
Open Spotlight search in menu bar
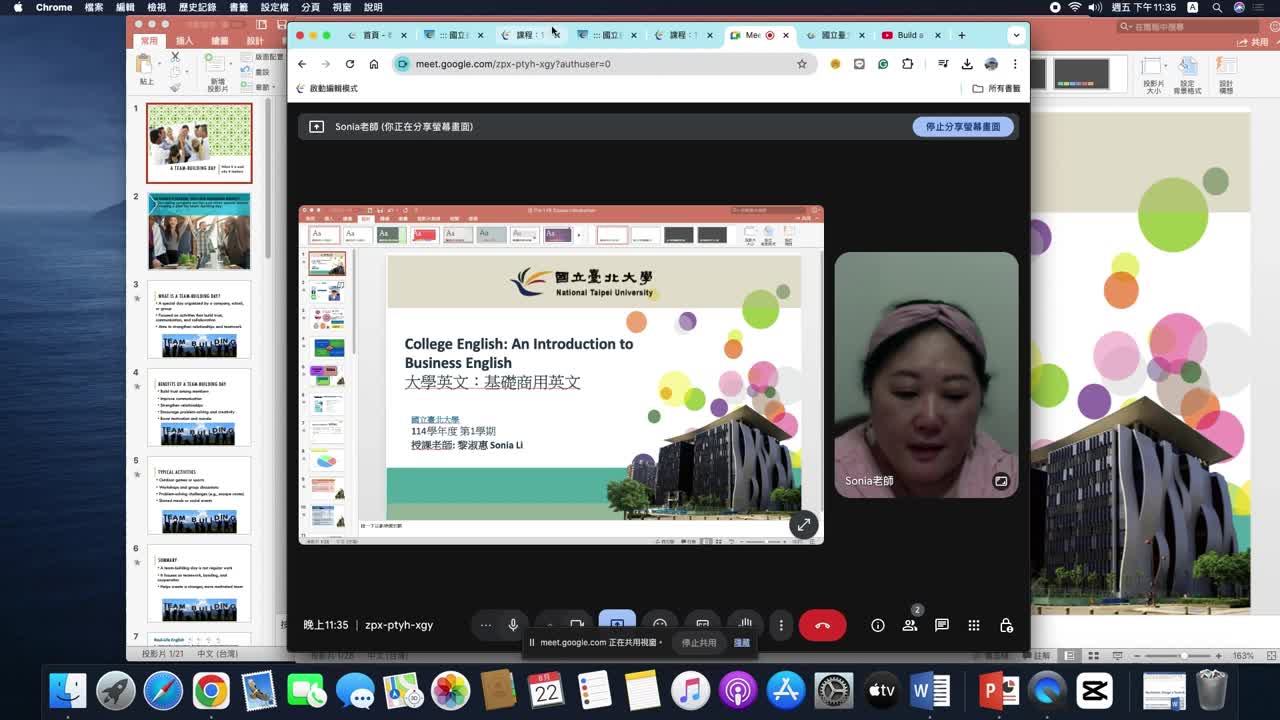pos(1216,7)
